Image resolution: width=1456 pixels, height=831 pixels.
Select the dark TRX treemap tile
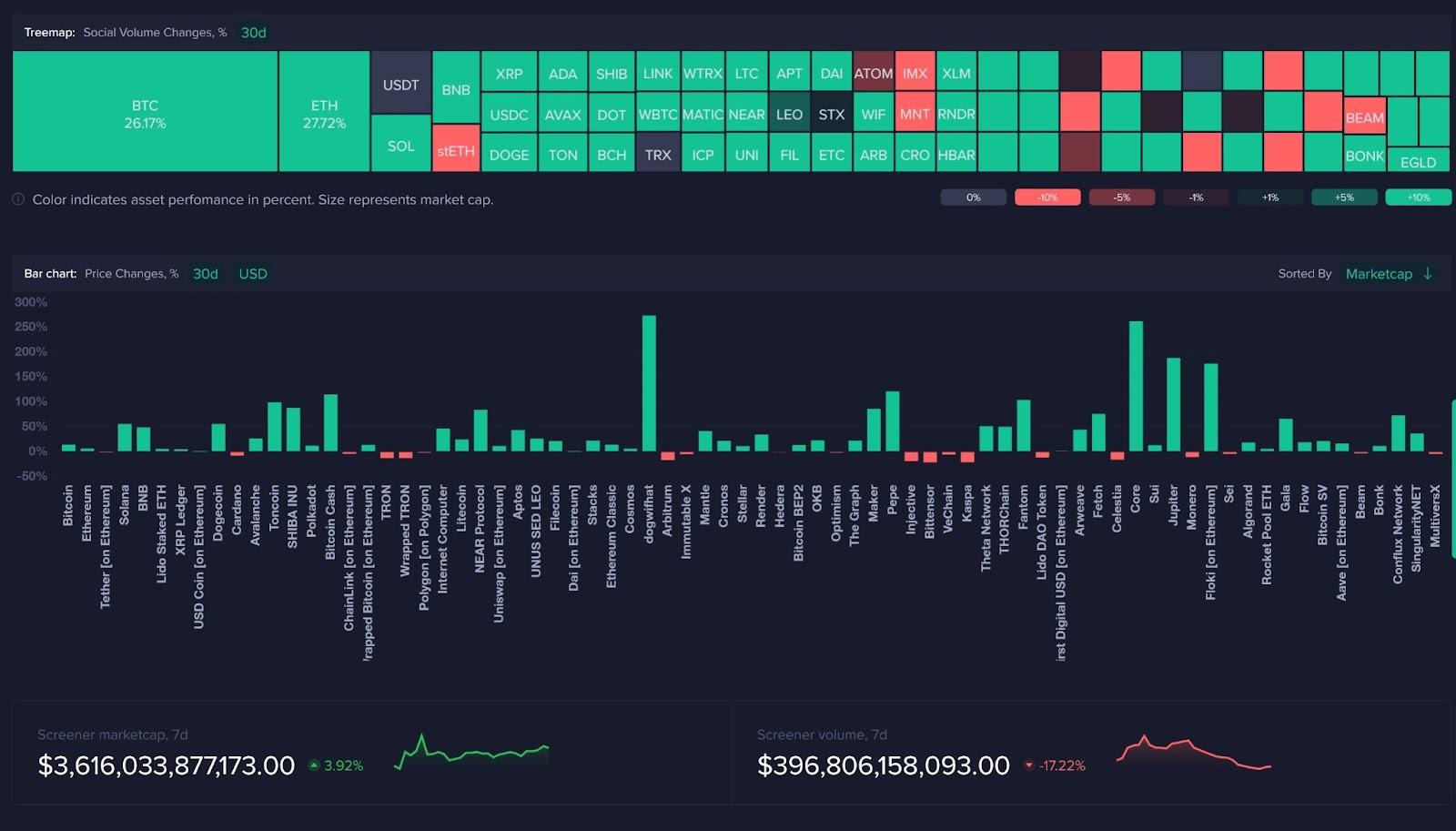point(658,152)
